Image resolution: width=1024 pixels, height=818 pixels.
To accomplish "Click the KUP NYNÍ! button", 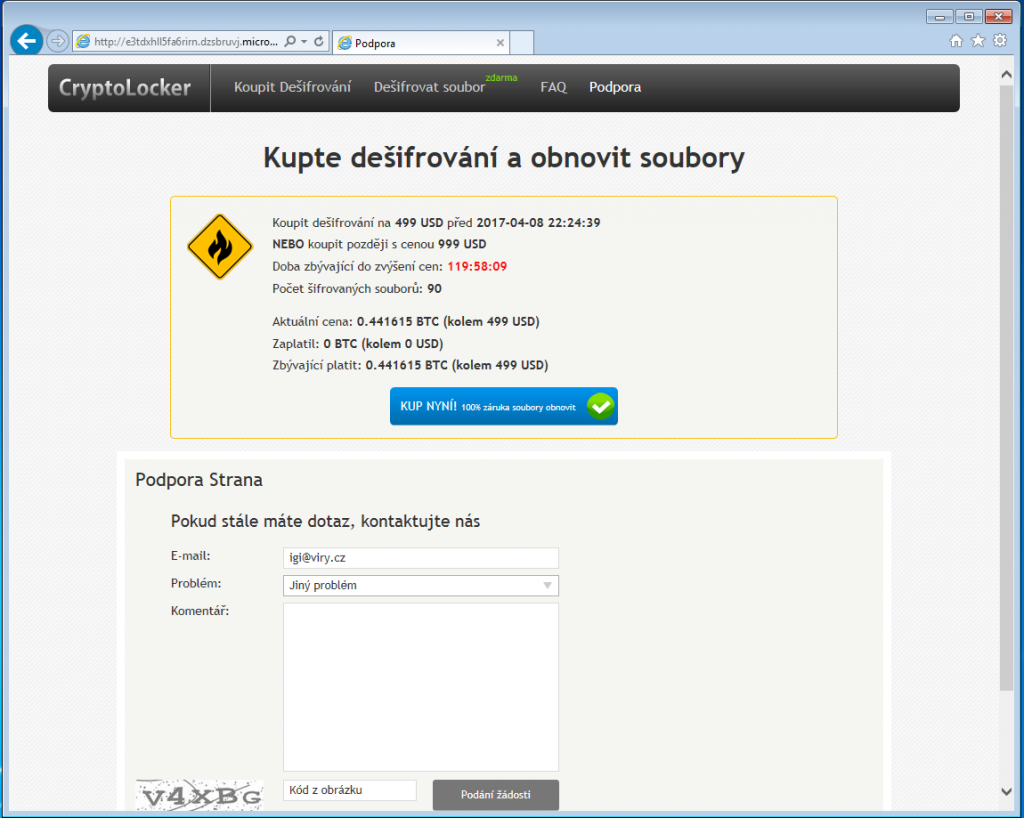I will click(504, 406).
